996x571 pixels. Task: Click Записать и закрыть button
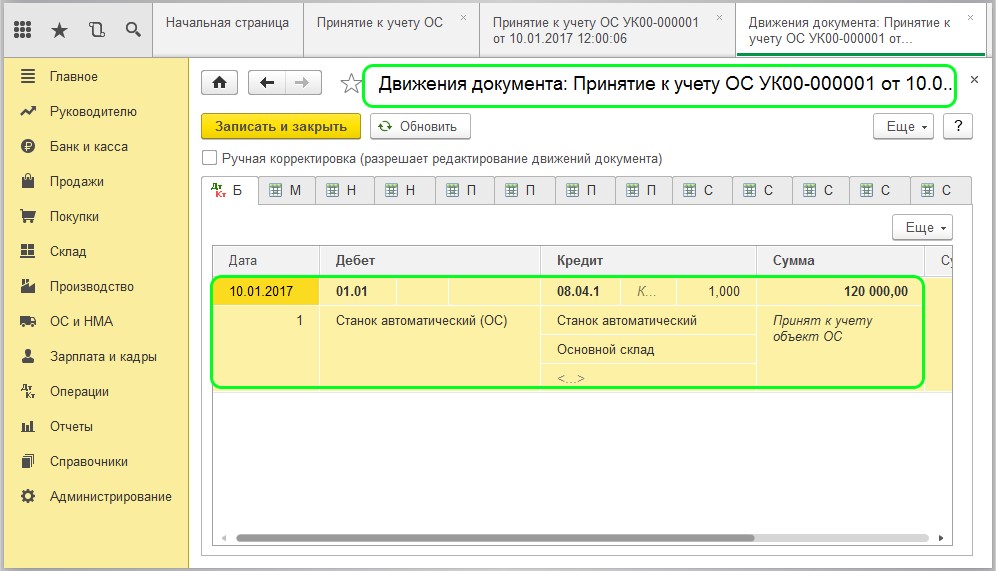tap(281, 126)
